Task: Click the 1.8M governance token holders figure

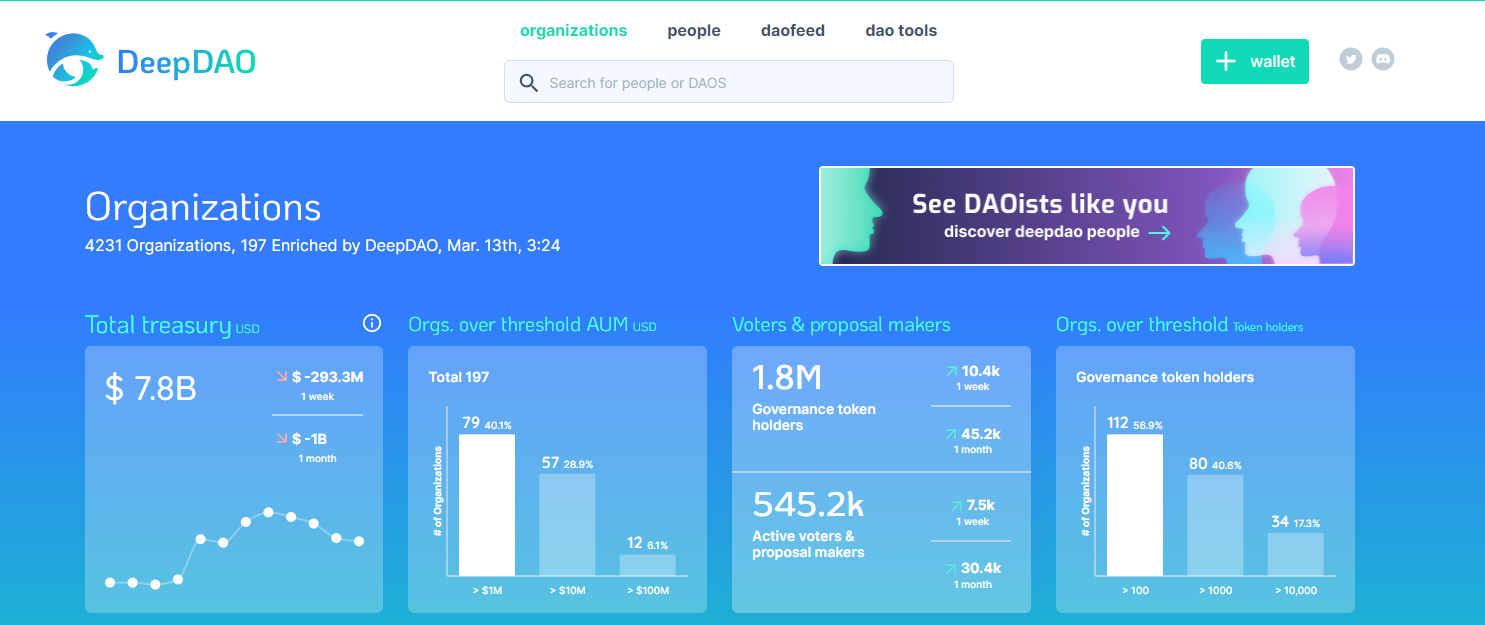Action: (x=787, y=376)
